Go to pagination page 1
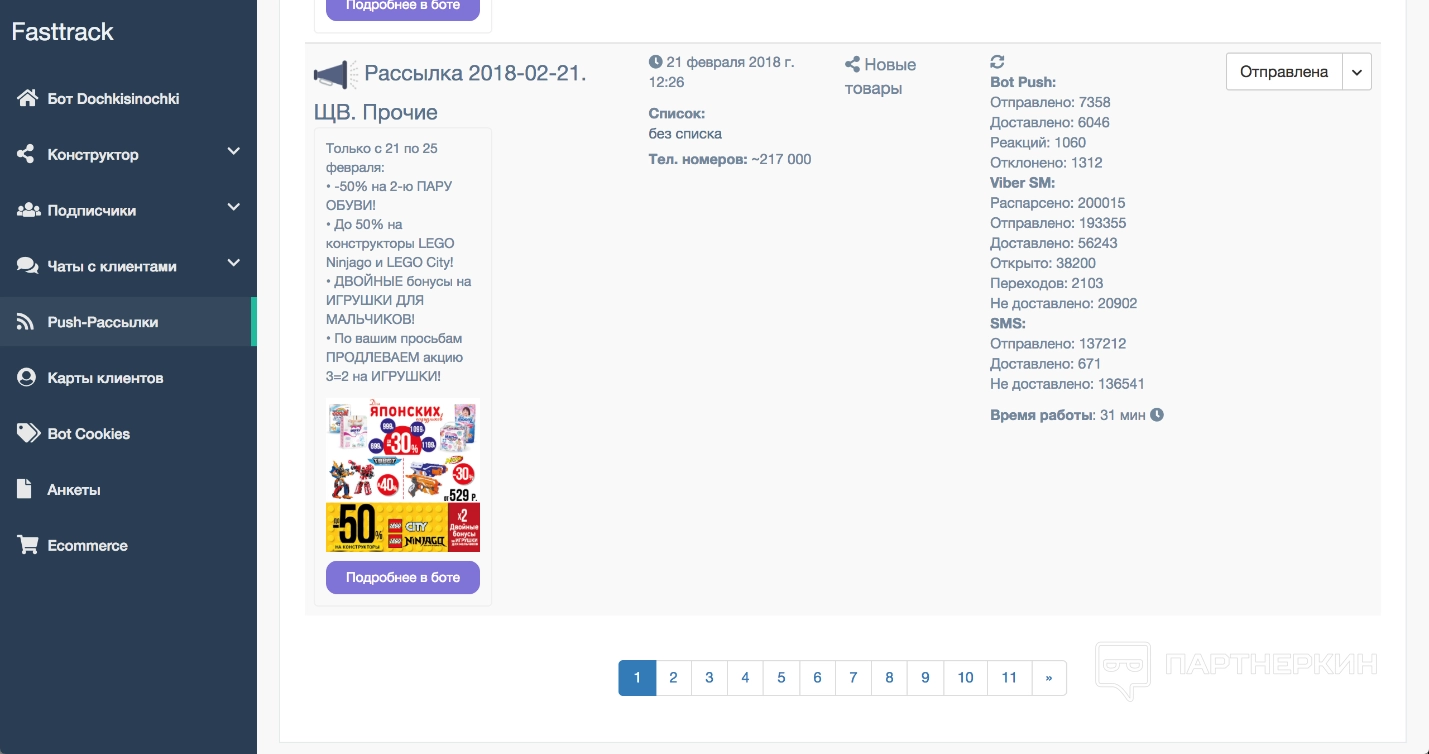The image size is (1429, 754). click(x=637, y=678)
